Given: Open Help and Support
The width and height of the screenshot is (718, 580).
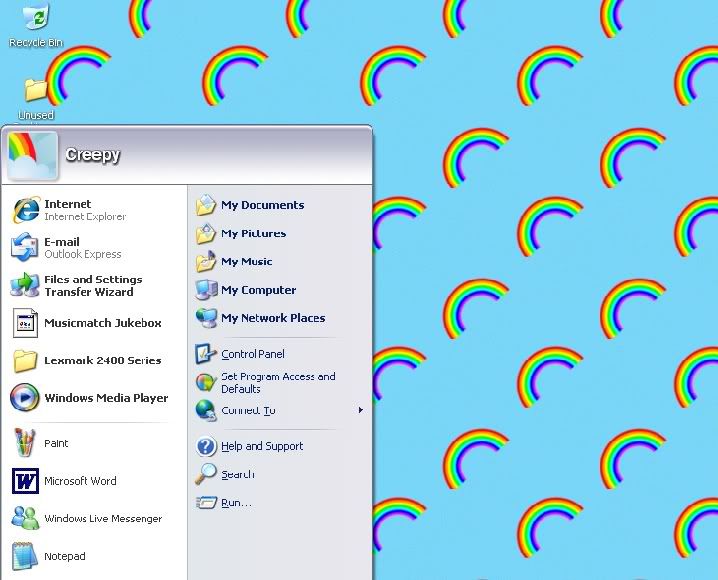Looking at the screenshot, I should pos(261,446).
